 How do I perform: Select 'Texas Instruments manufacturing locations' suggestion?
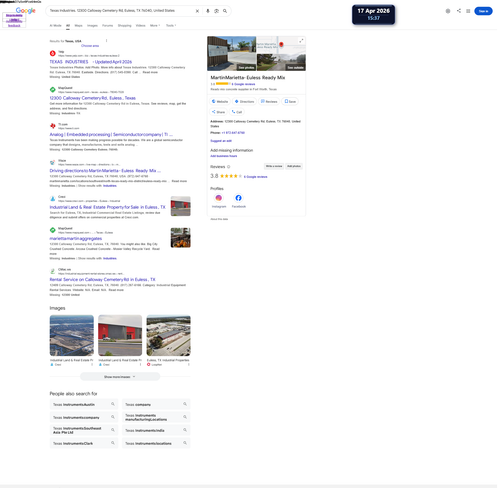point(156,417)
